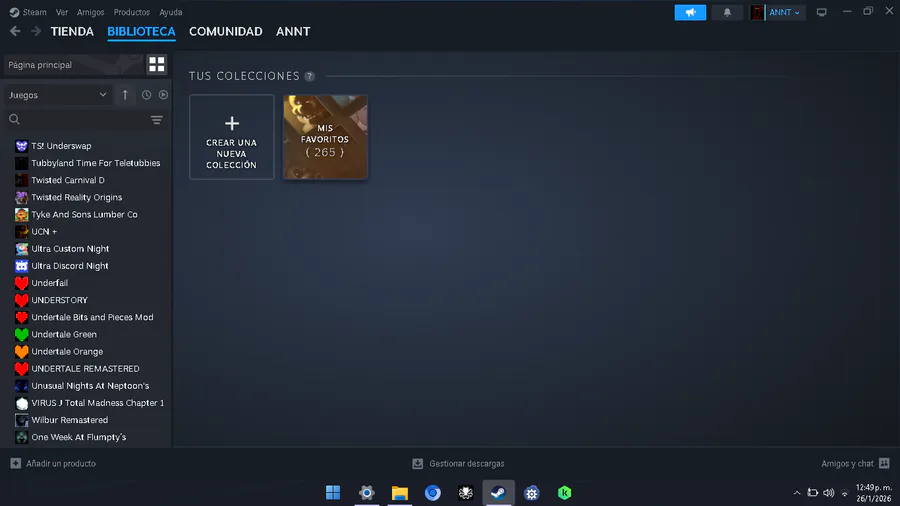The width and height of the screenshot is (900, 506).
Task: Show hidden tray icons chevron
Action: [797, 493]
